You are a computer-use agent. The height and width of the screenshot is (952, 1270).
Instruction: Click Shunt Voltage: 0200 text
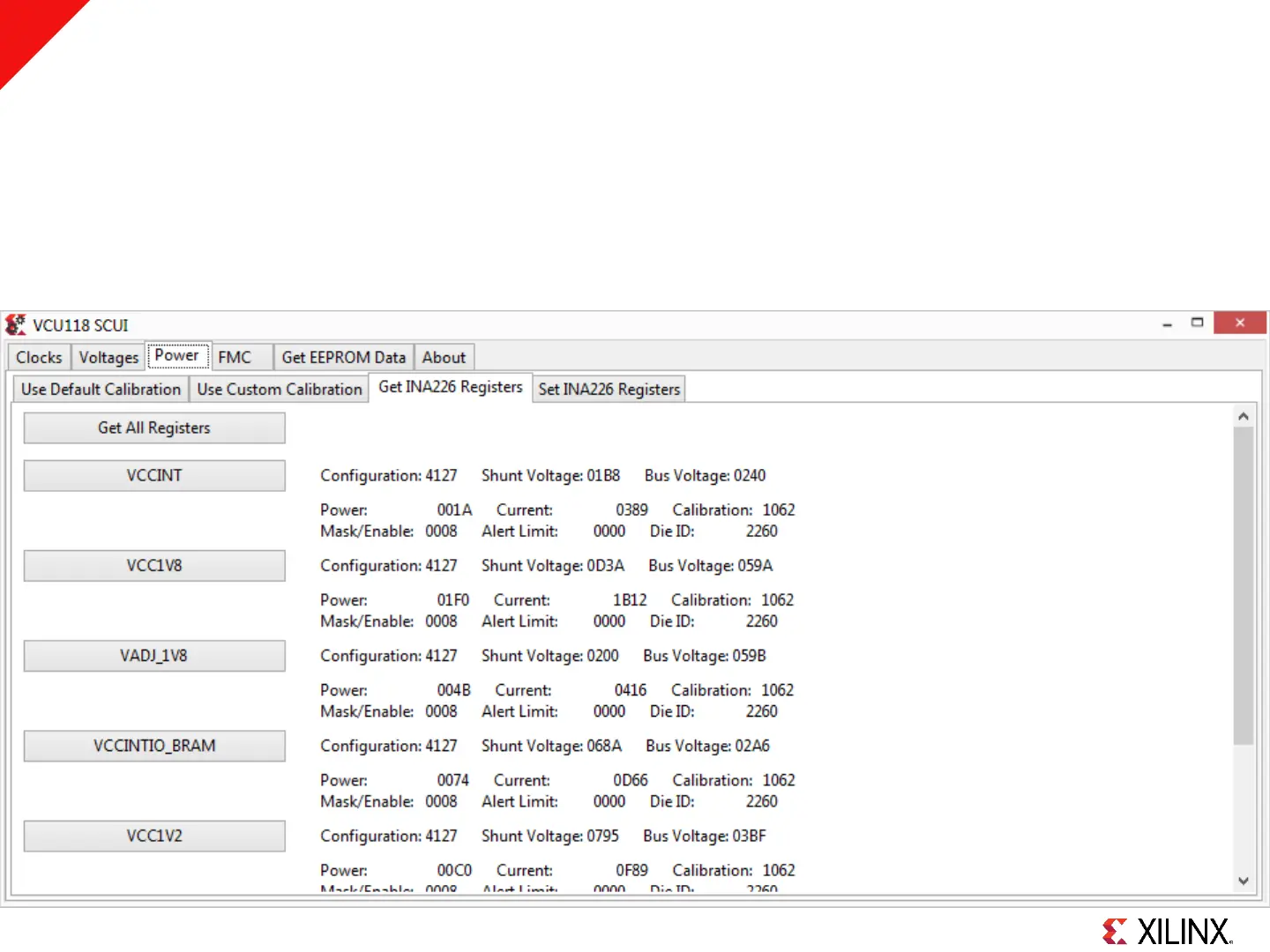click(x=550, y=656)
